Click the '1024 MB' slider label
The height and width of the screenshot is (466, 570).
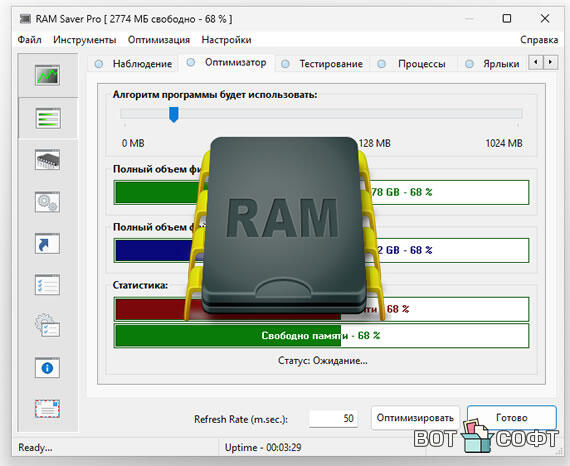pos(504,143)
